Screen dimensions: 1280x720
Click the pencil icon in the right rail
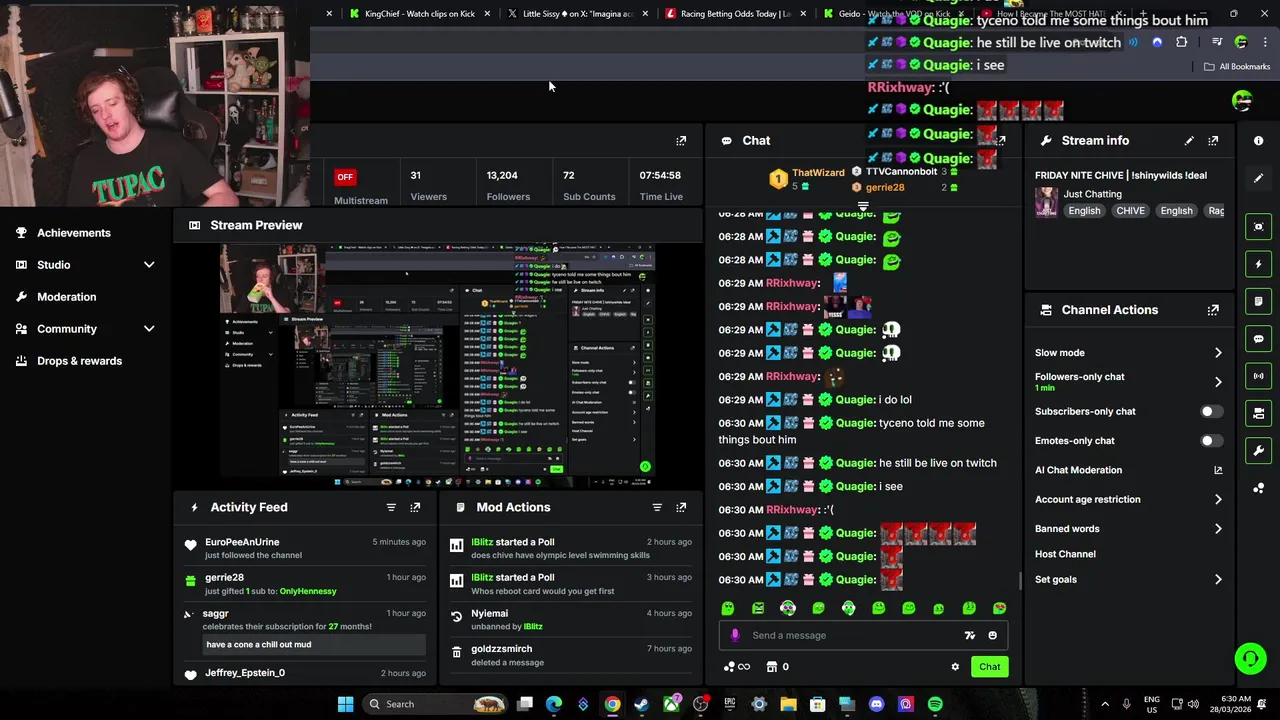(x=1259, y=178)
